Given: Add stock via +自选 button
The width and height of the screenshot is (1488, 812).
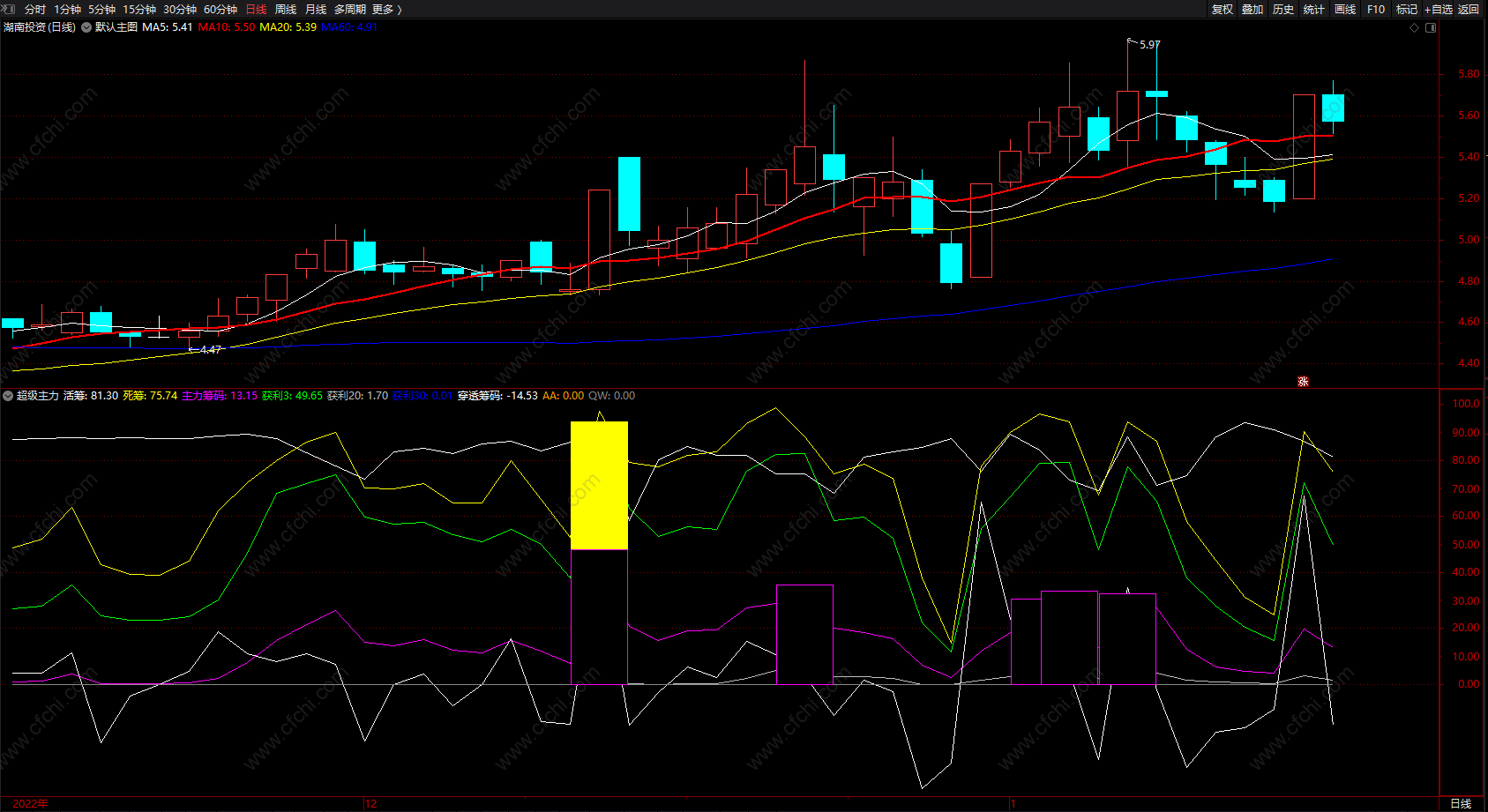Looking at the screenshot, I should 1439,9.
